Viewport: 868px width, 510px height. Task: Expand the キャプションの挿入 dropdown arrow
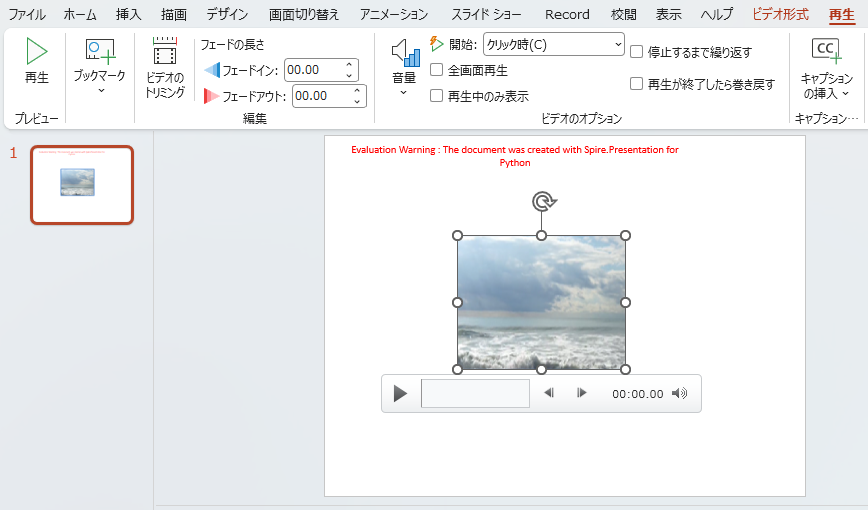pos(845,94)
